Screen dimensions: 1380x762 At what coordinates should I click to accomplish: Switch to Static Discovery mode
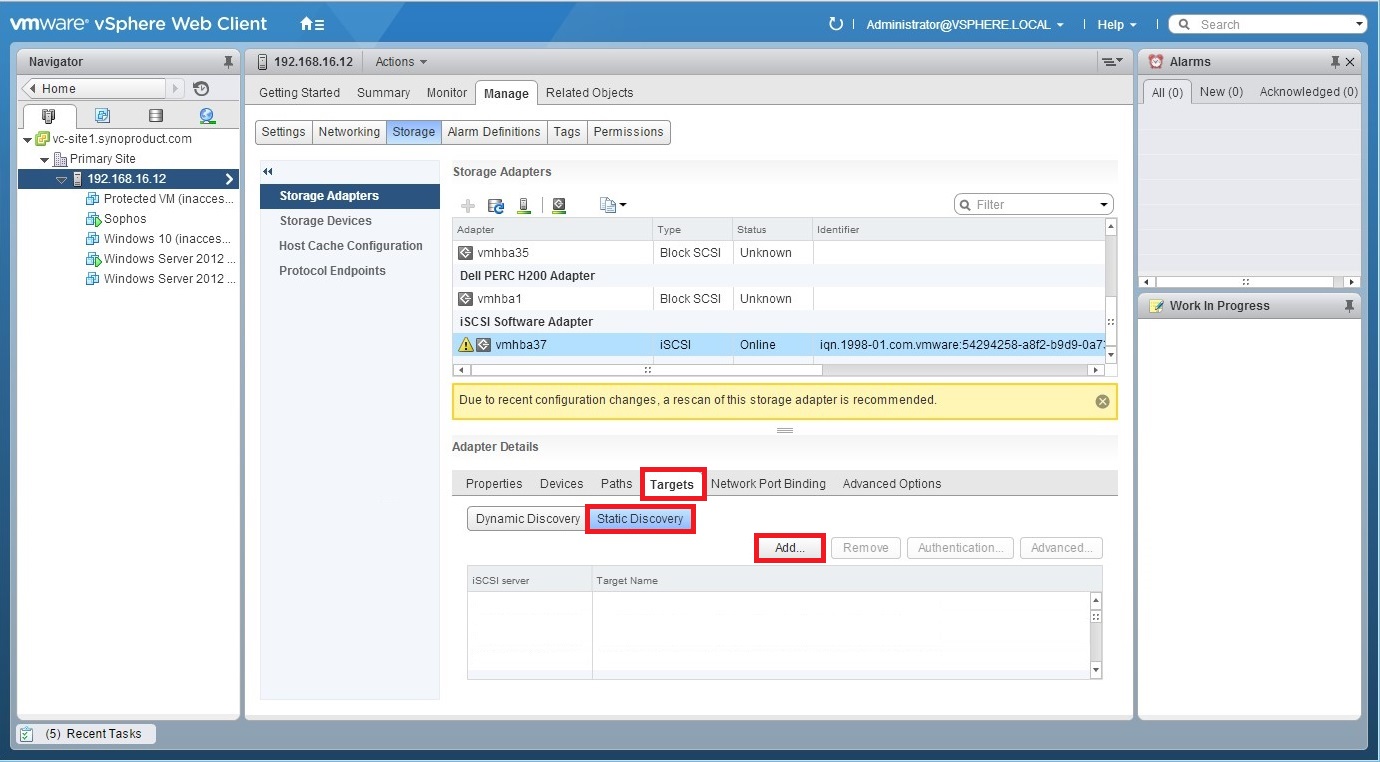coord(640,518)
